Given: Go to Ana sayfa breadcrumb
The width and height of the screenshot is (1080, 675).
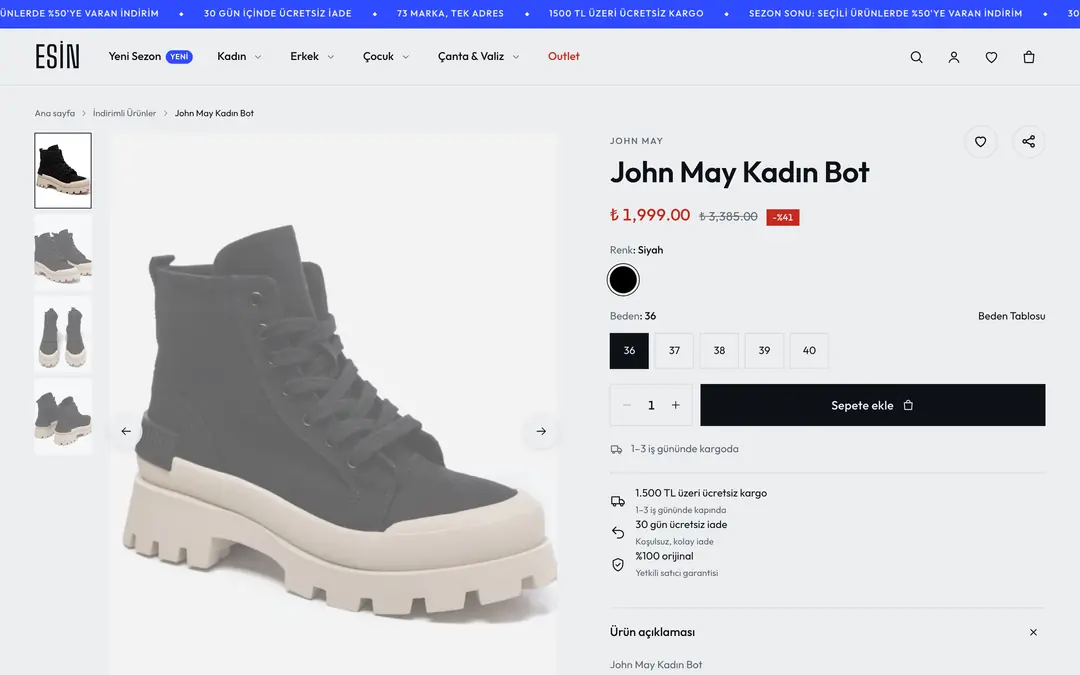Looking at the screenshot, I should 55,113.
